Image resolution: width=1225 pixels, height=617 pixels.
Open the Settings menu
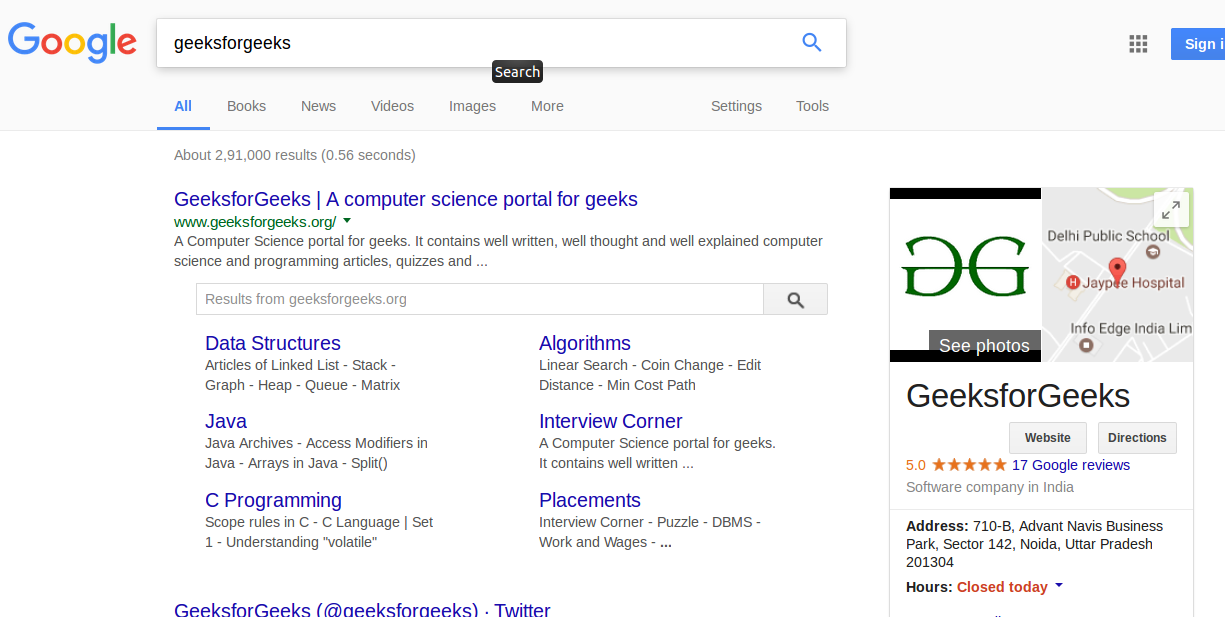pyautogui.click(x=736, y=106)
